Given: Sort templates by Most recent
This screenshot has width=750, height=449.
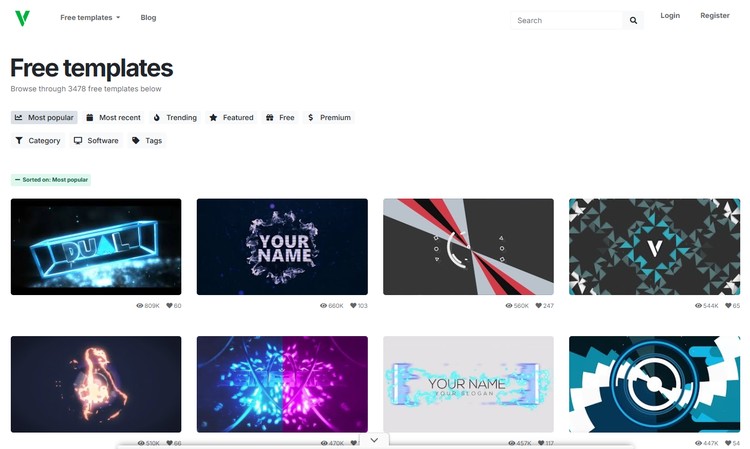Looking at the screenshot, I should 113,118.
